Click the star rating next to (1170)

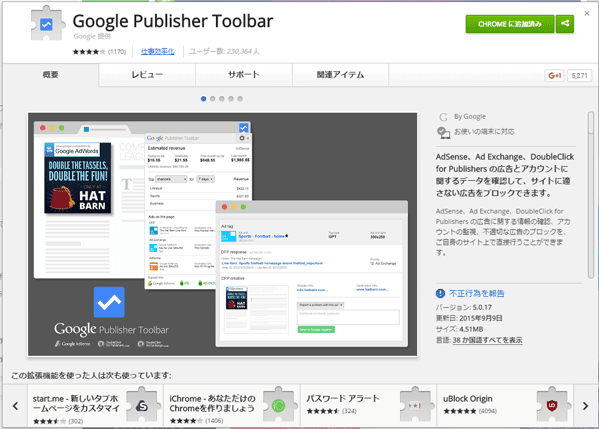[x=89, y=52]
